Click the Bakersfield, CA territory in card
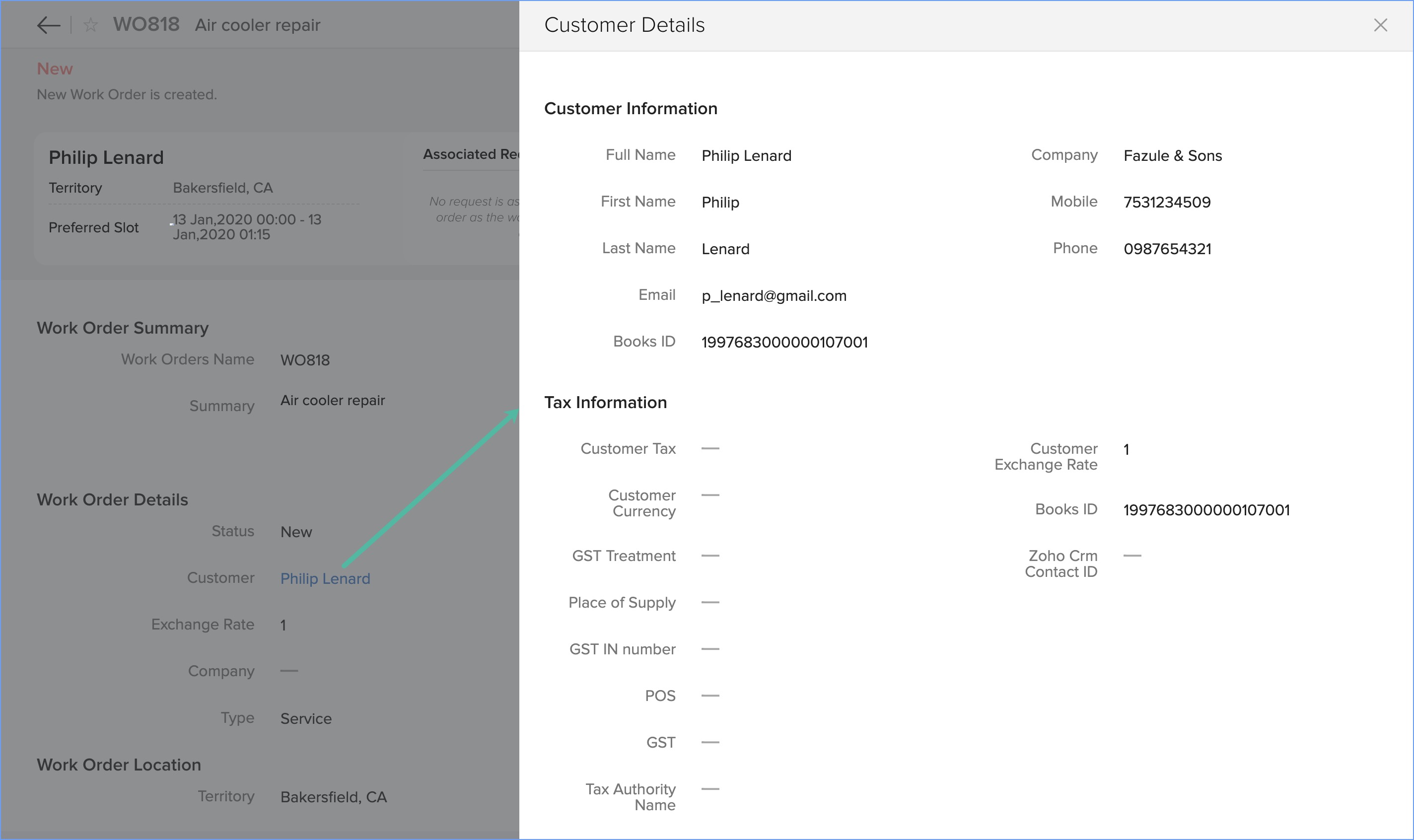 coord(222,188)
